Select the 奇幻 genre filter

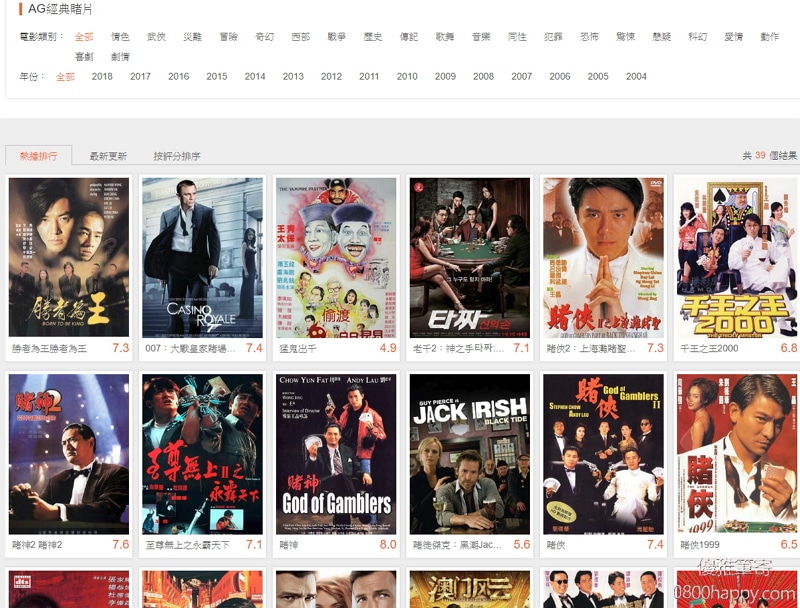pyautogui.click(x=264, y=37)
